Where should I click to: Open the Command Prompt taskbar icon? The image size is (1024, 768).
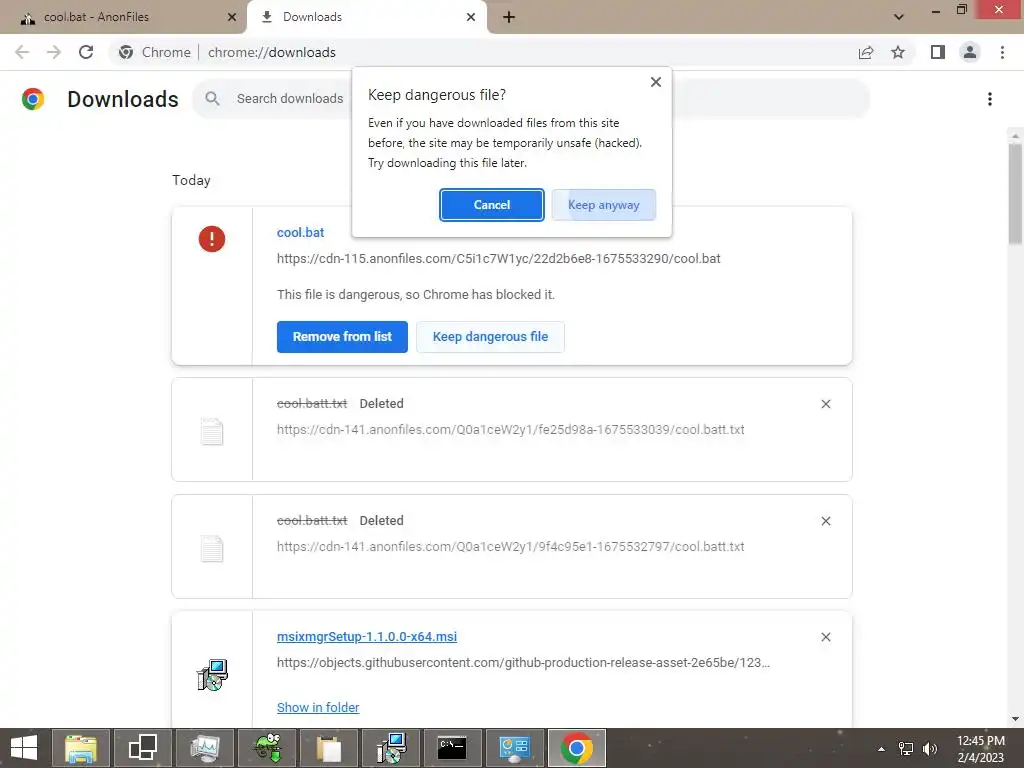[453, 748]
